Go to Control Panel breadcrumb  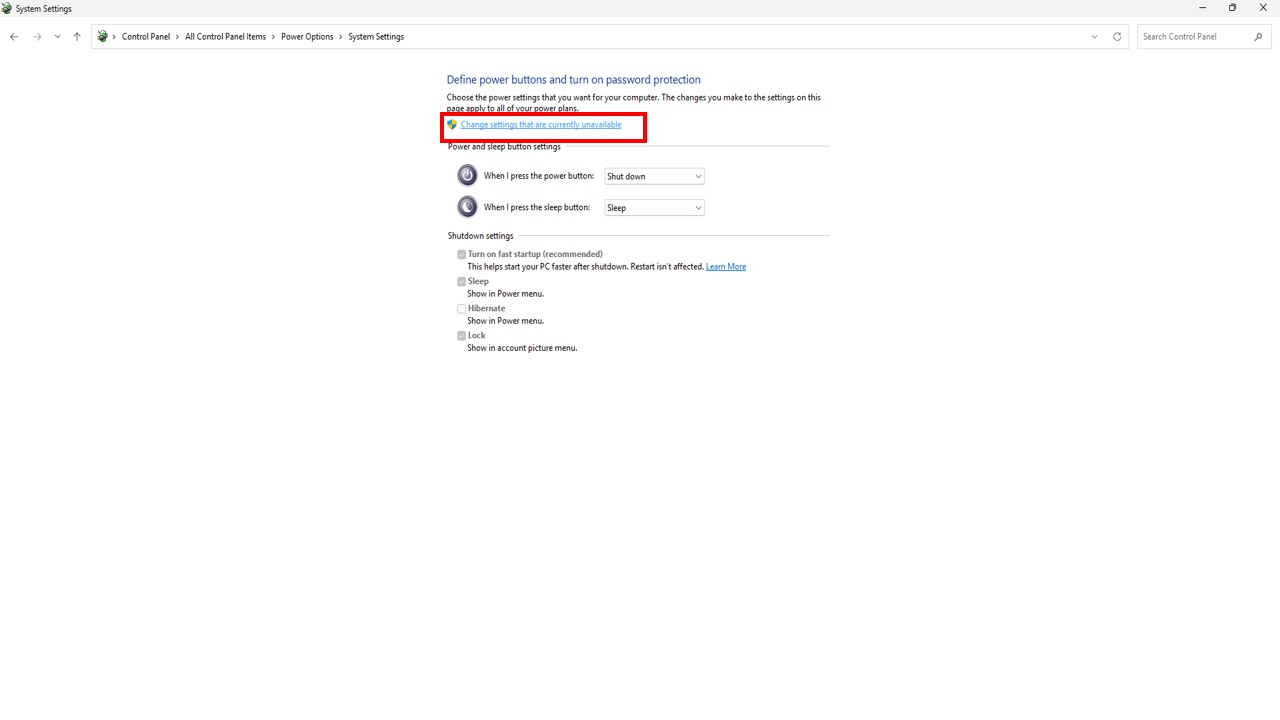click(146, 37)
